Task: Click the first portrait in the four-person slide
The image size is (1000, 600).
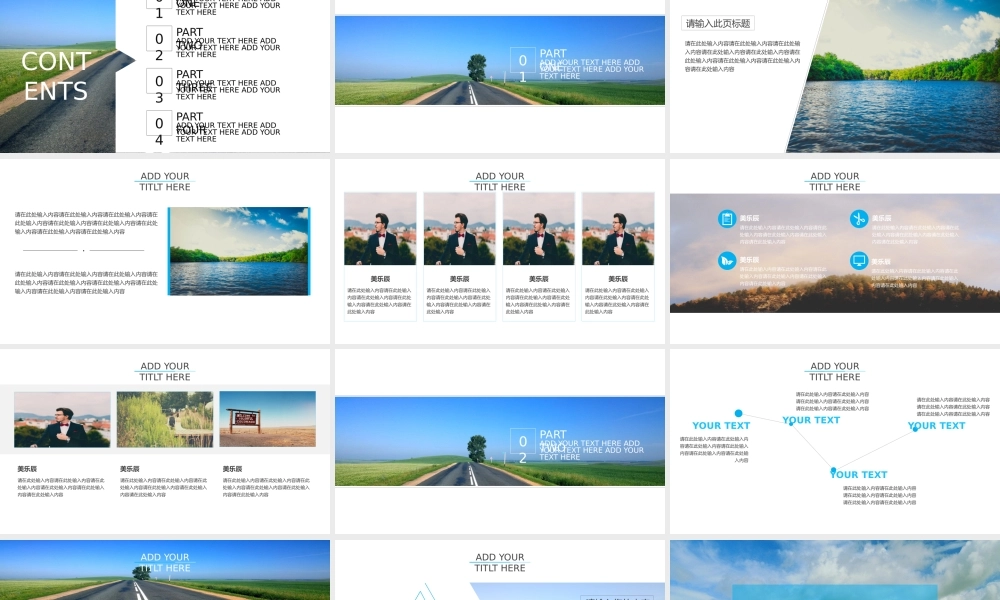Action: pos(380,229)
